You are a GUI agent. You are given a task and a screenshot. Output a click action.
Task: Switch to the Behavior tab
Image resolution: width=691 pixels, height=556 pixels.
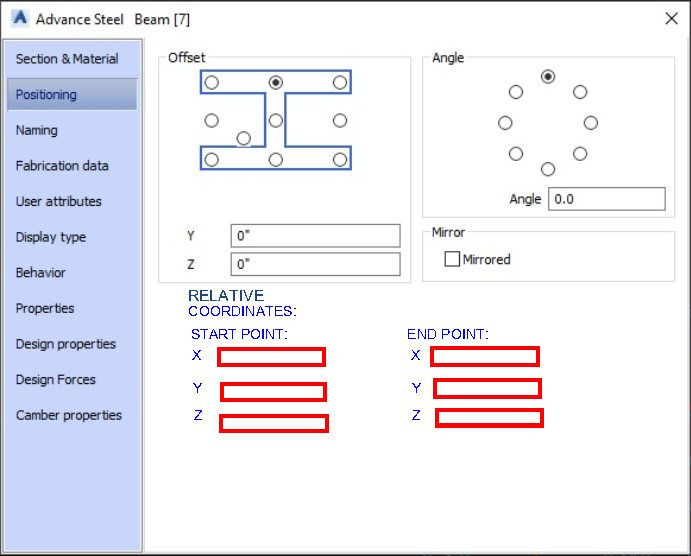[72, 272]
